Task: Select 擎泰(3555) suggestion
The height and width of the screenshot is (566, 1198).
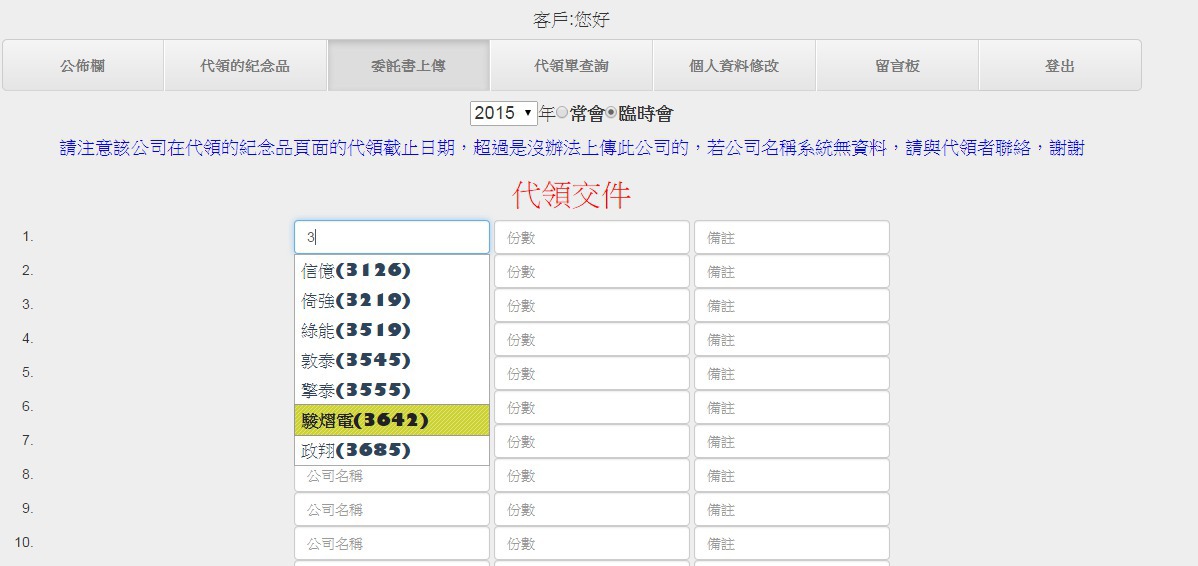Action: (x=392, y=390)
